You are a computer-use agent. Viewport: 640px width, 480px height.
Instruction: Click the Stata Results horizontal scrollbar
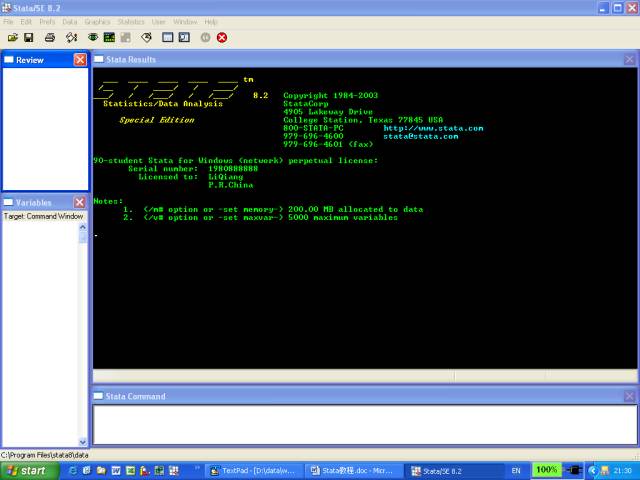[365, 376]
